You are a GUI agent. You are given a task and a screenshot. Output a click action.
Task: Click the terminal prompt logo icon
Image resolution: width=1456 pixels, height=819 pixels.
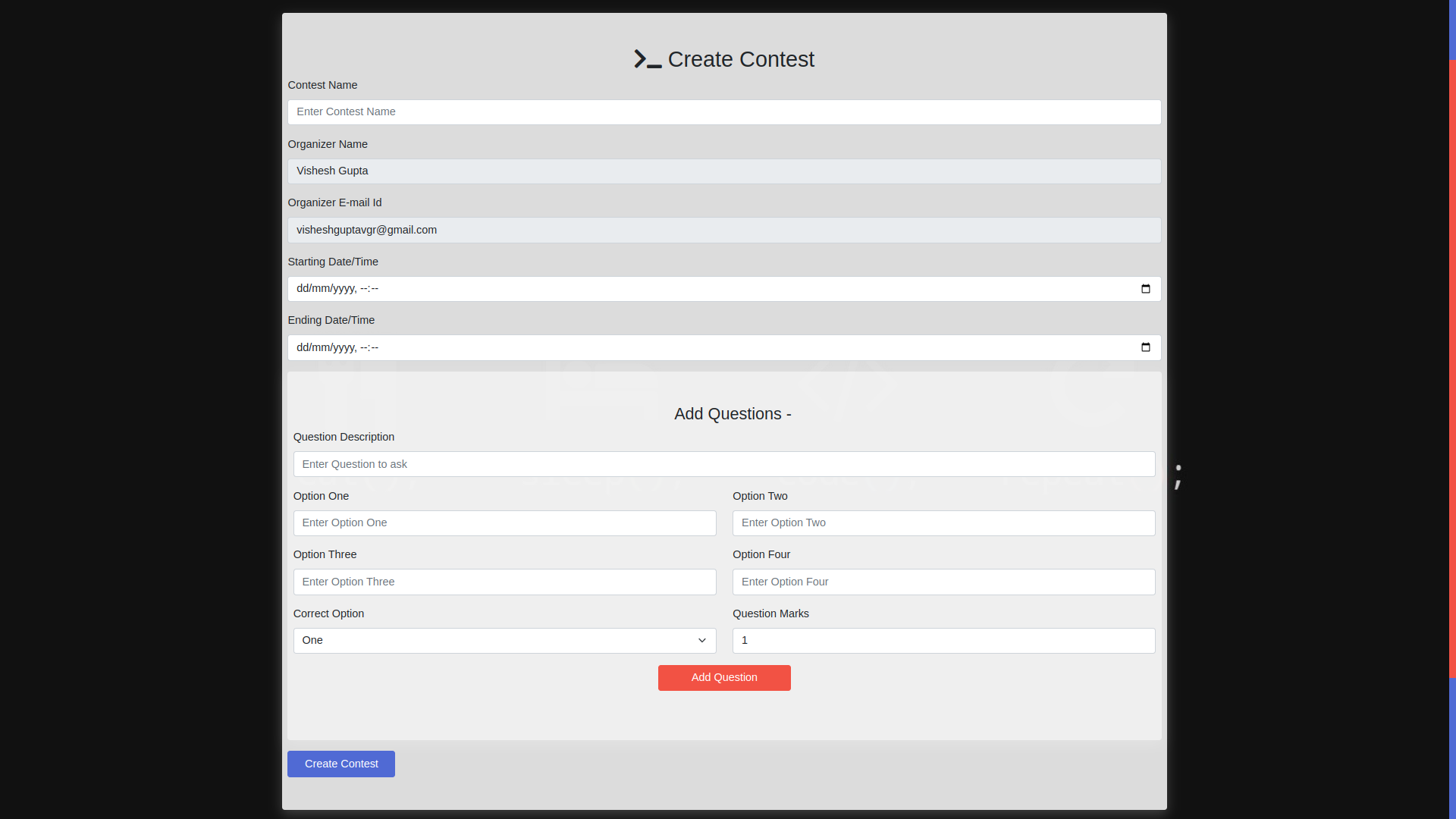[x=648, y=59]
